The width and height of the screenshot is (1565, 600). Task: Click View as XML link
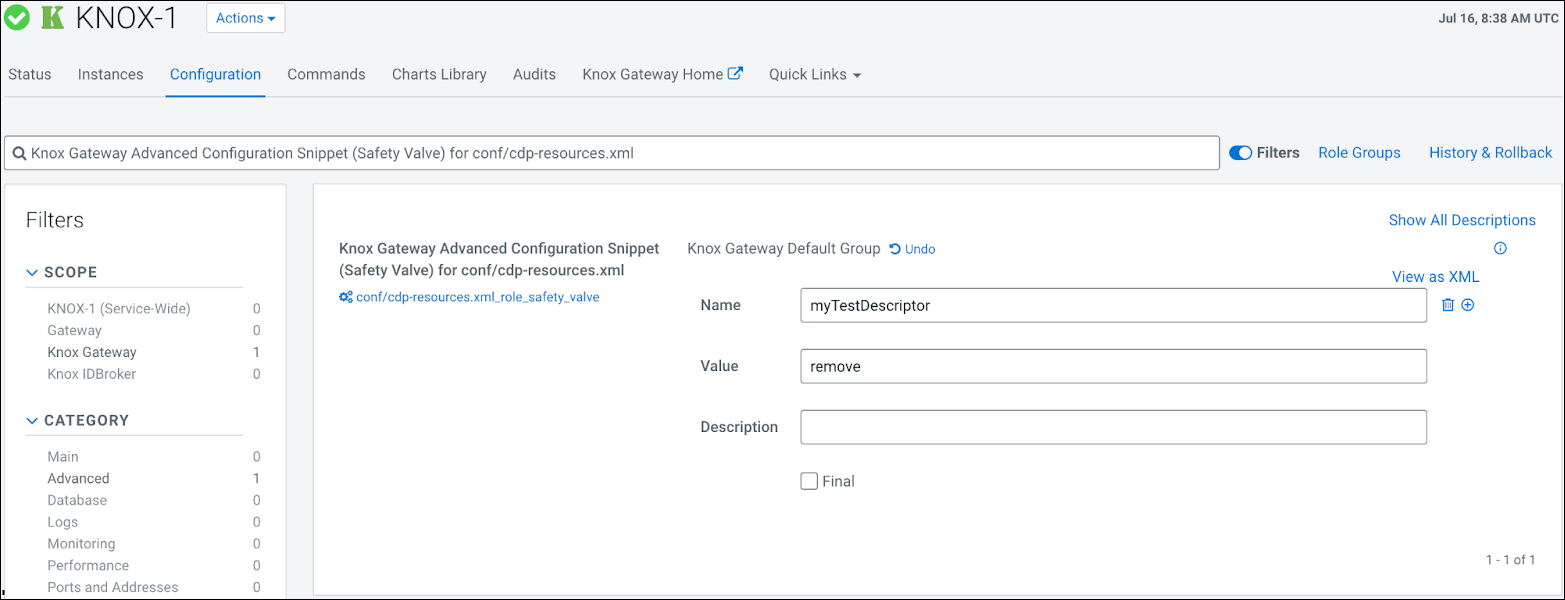(x=1435, y=276)
